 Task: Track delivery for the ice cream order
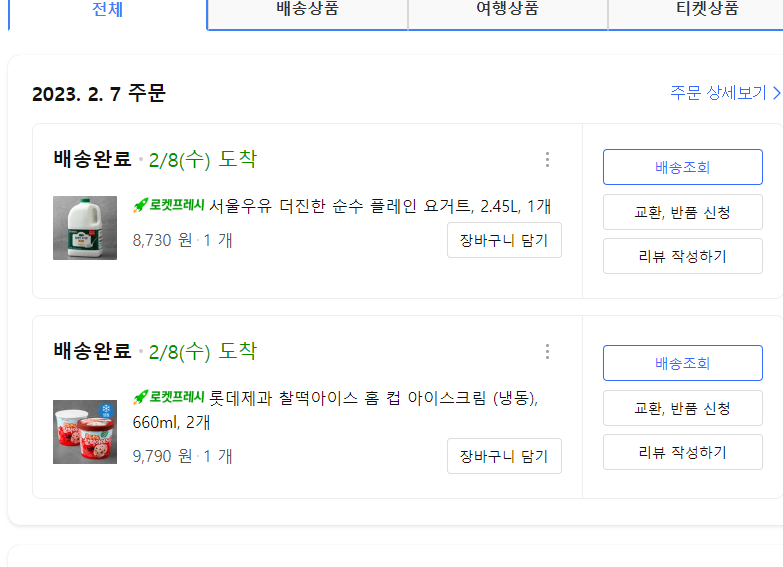[x=683, y=363]
